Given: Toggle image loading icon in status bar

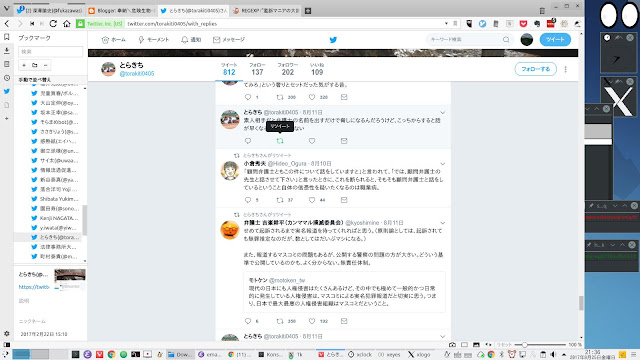Looking at the screenshot, I should click(x=476, y=345).
